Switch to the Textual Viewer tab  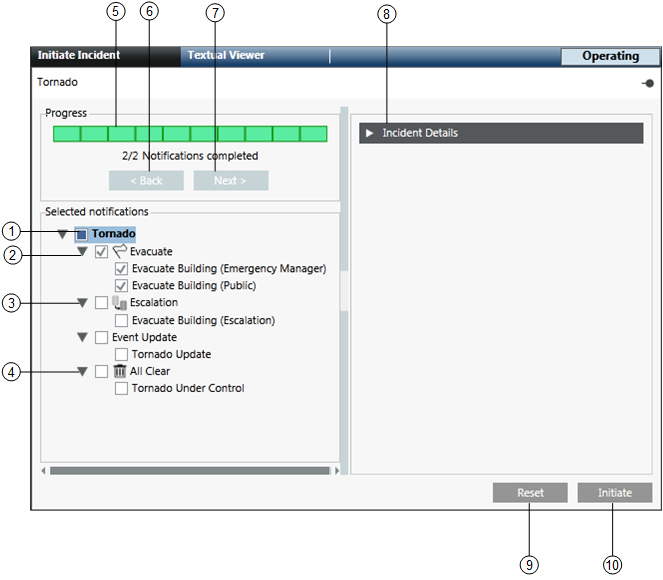point(226,56)
